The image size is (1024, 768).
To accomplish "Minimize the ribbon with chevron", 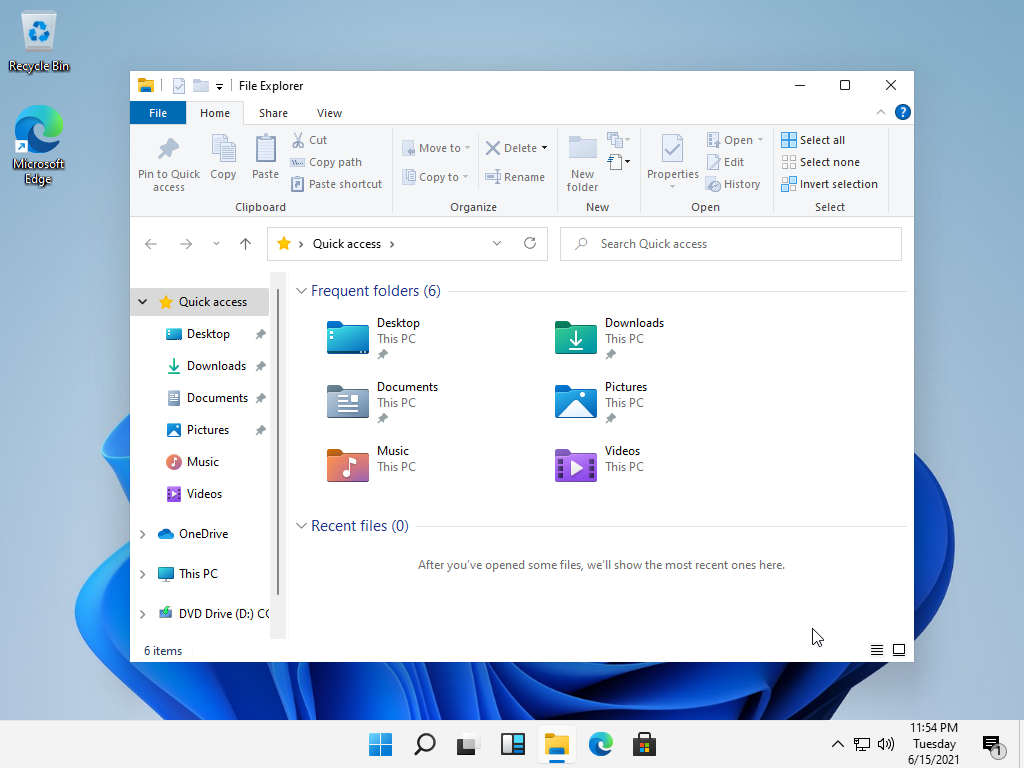I will 880,112.
